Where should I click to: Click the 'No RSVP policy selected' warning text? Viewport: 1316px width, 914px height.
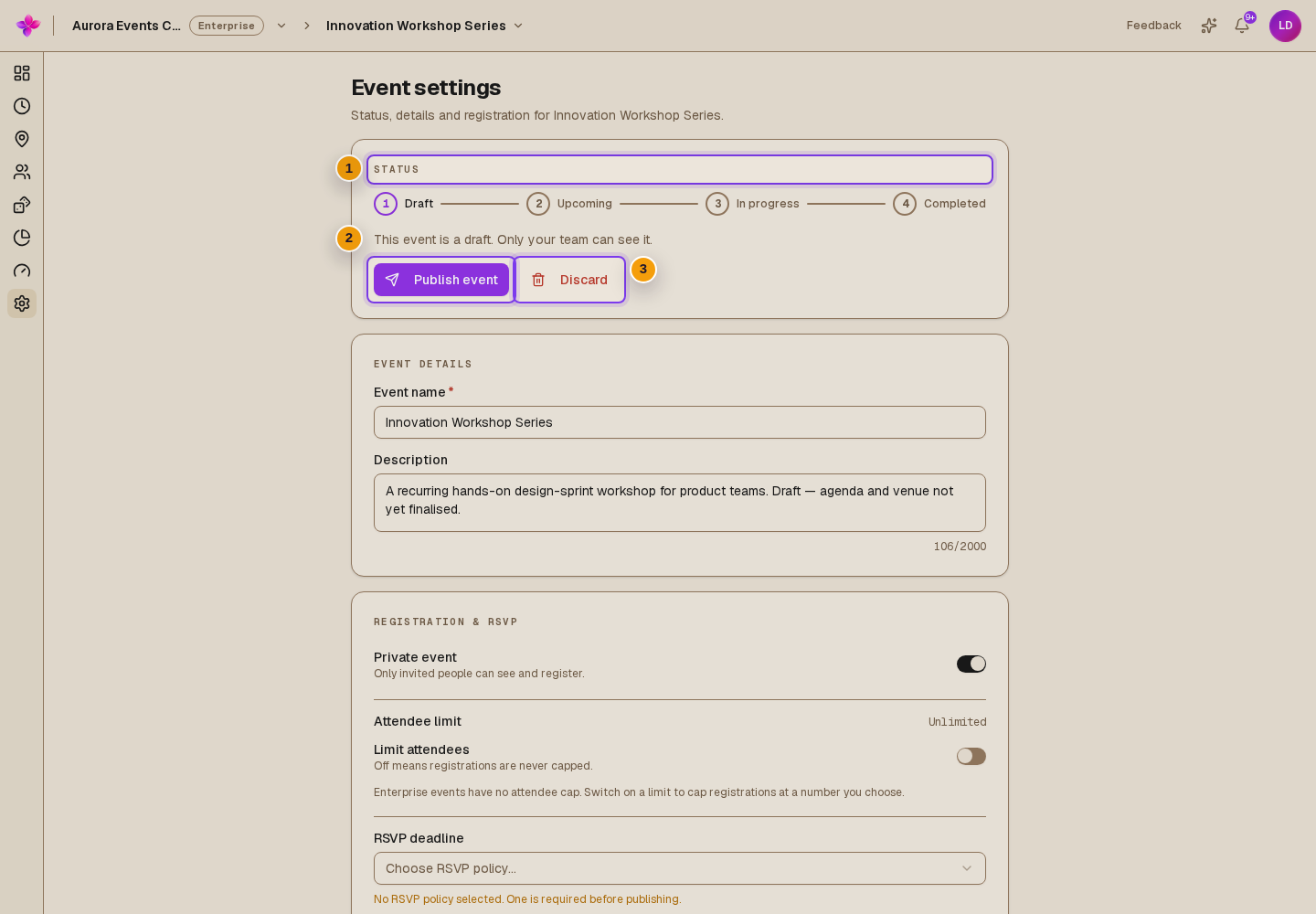pos(527,899)
